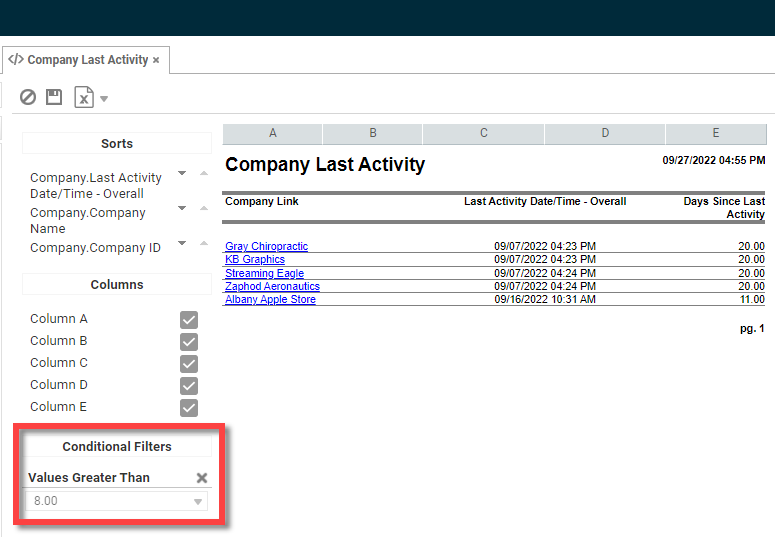This screenshot has height=537, width=775.
Task: Click the Zaphod Aeronautics link
Action: (272, 286)
